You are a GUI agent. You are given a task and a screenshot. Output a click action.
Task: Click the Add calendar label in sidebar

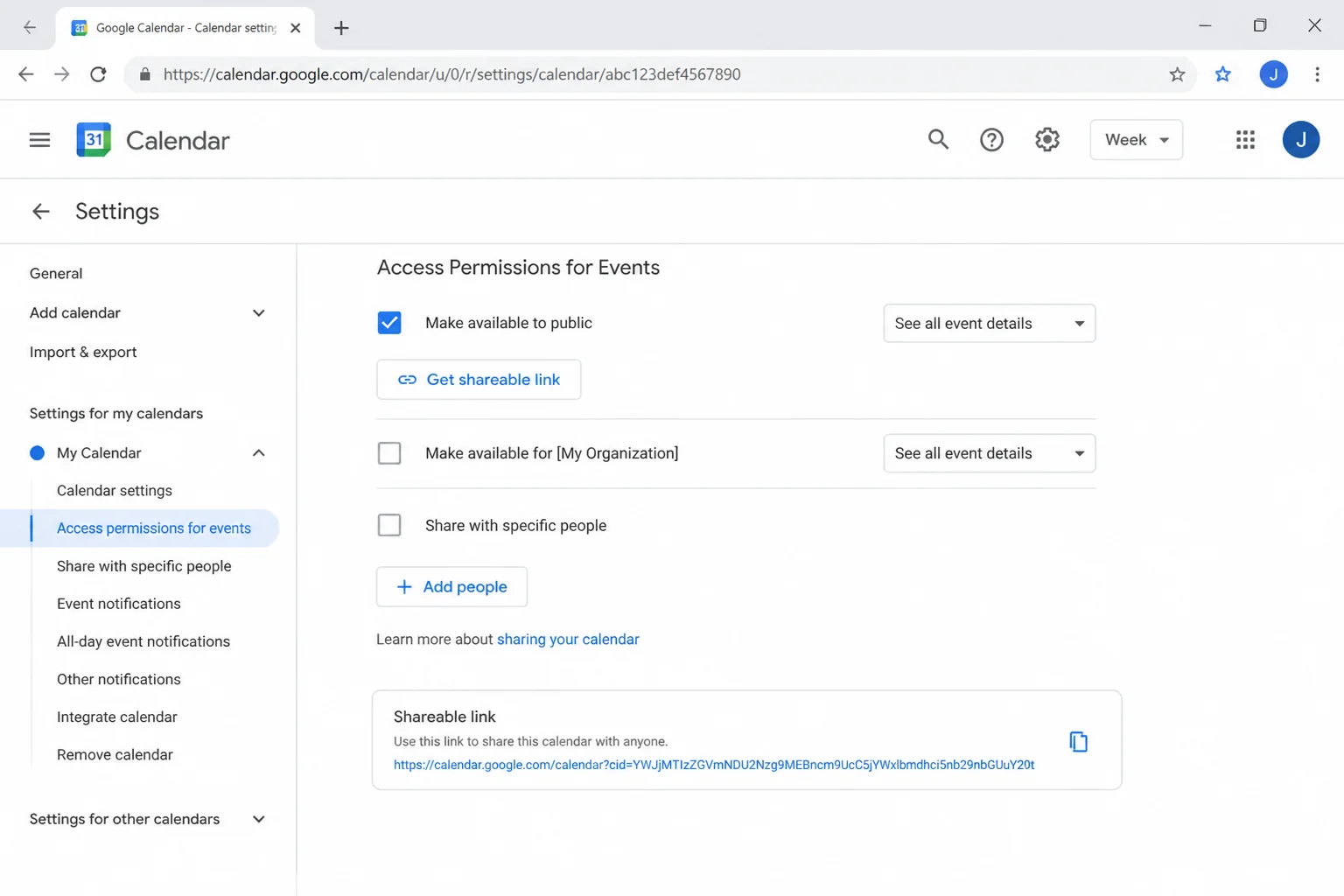click(75, 313)
